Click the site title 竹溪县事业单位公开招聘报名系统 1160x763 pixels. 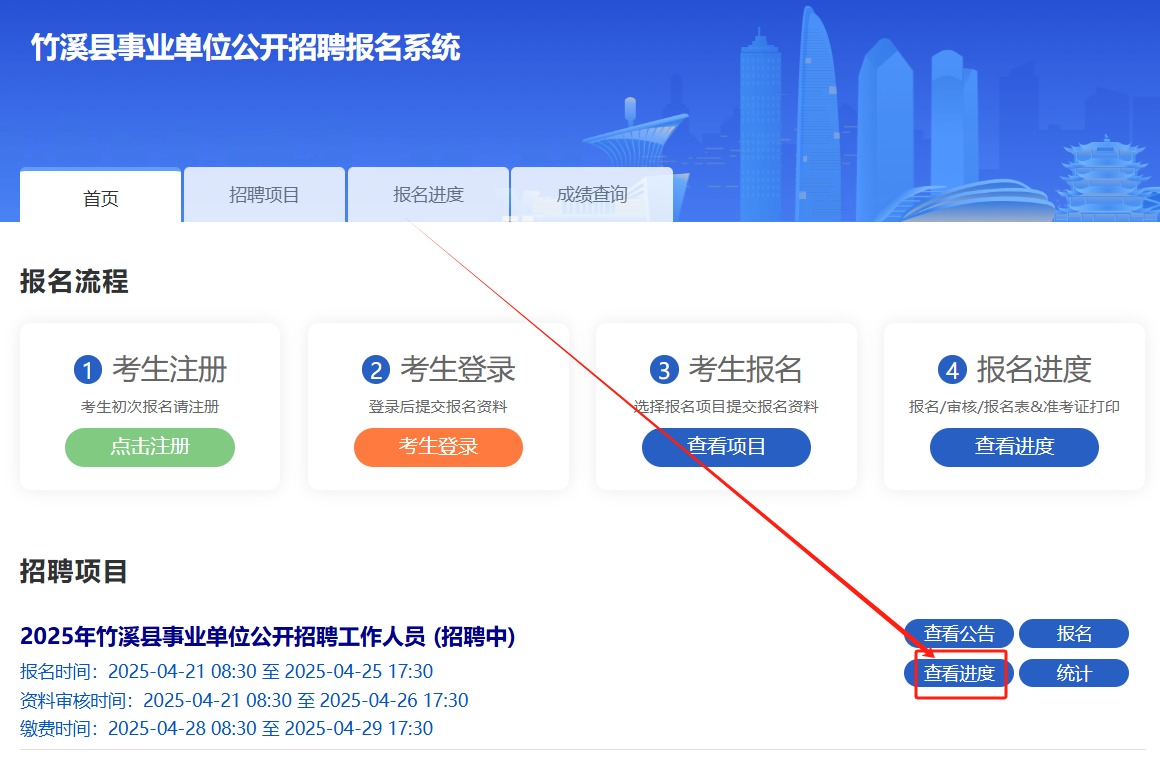(x=246, y=48)
